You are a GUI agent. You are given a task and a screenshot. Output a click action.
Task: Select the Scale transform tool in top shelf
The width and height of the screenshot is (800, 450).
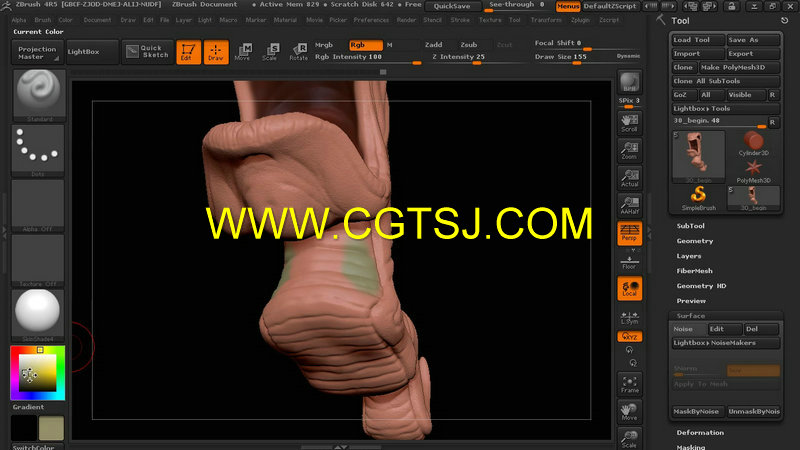[x=270, y=52]
